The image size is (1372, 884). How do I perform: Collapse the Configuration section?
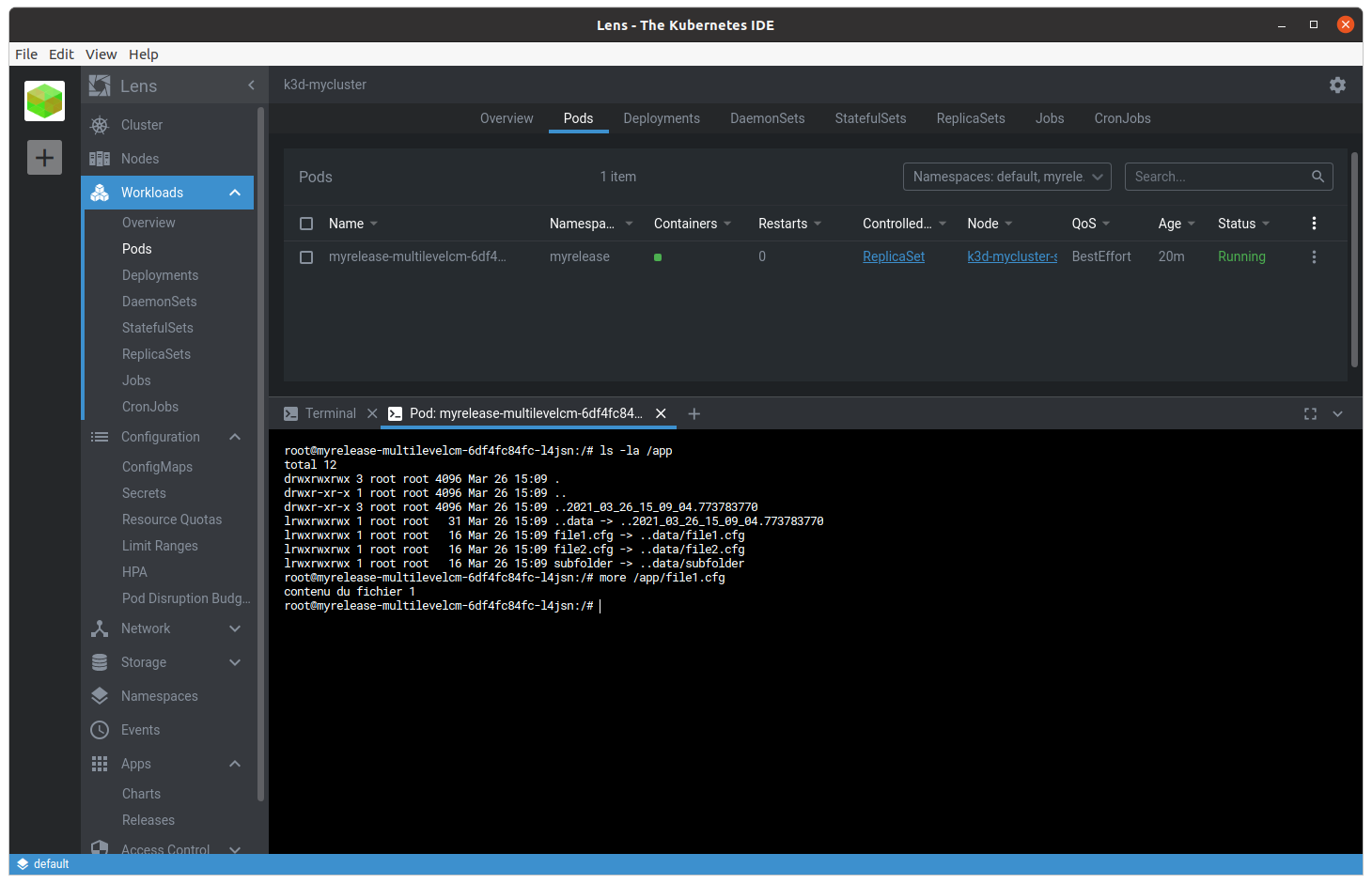click(235, 437)
